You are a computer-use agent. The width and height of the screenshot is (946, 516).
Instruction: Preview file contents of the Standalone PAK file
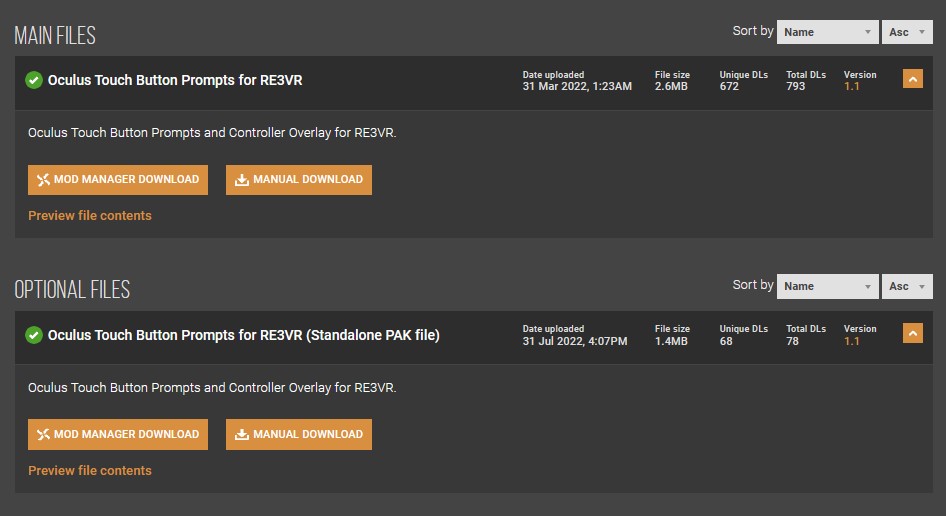click(x=90, y=471)
